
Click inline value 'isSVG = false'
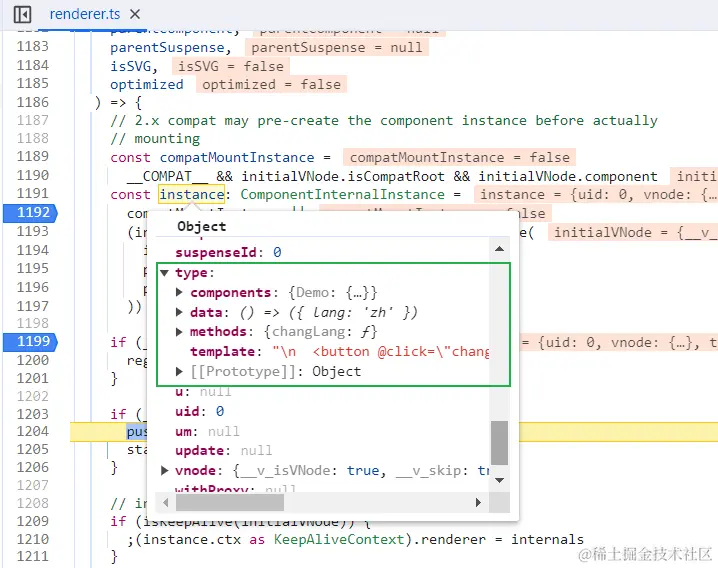230,67
